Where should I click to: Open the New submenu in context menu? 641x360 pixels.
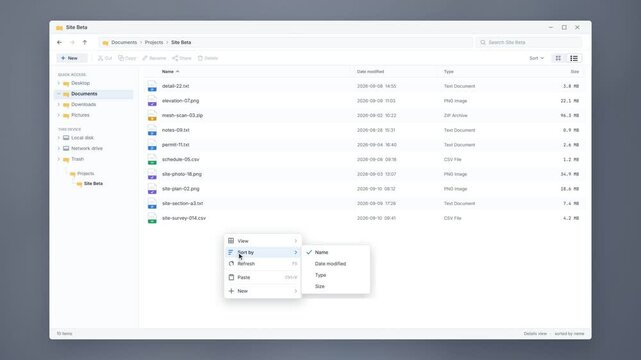tap(262, 291)
